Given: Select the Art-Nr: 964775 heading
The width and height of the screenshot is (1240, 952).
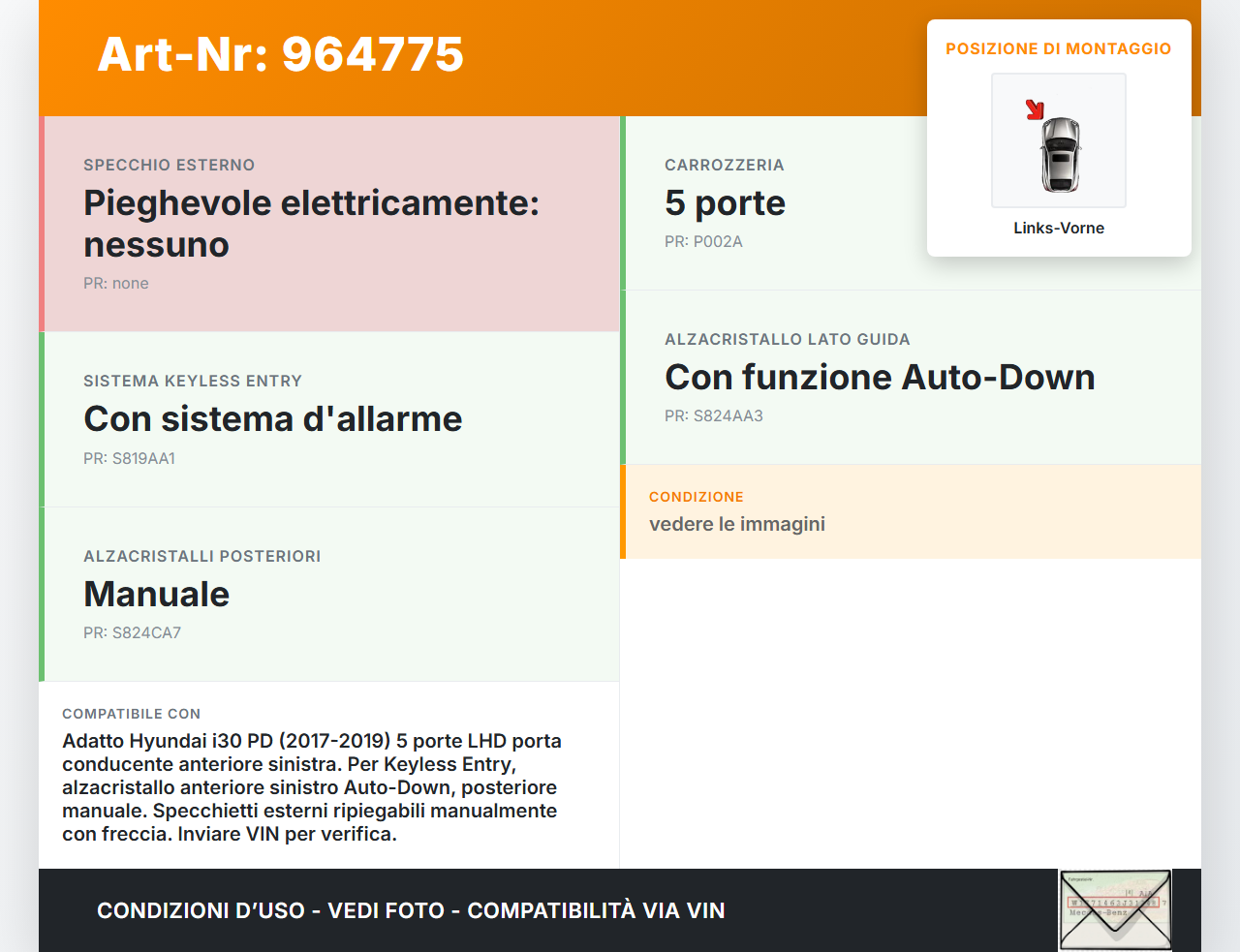Looking at the screenshot, I should pos(281,54).
